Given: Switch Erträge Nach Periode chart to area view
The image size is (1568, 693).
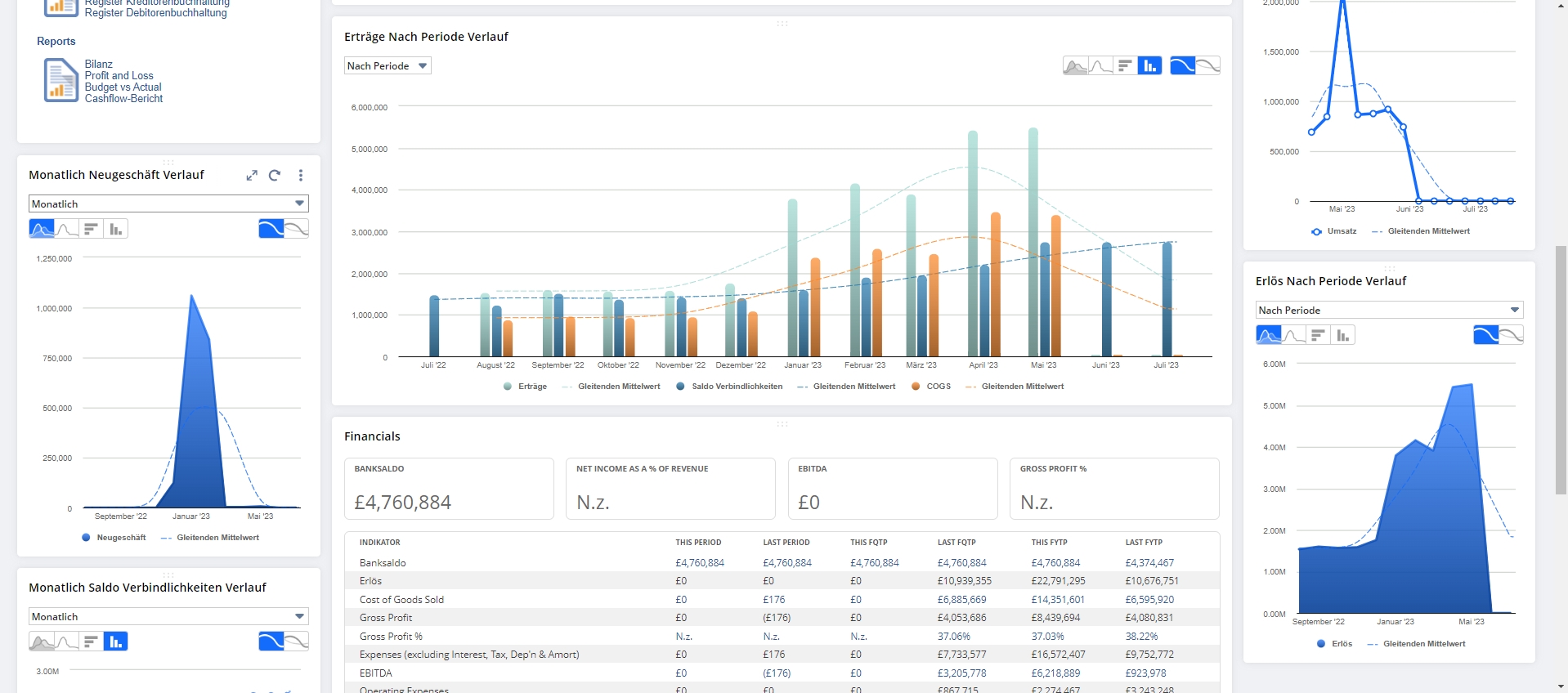Looking at the screenshot, I should point(1075,66).
